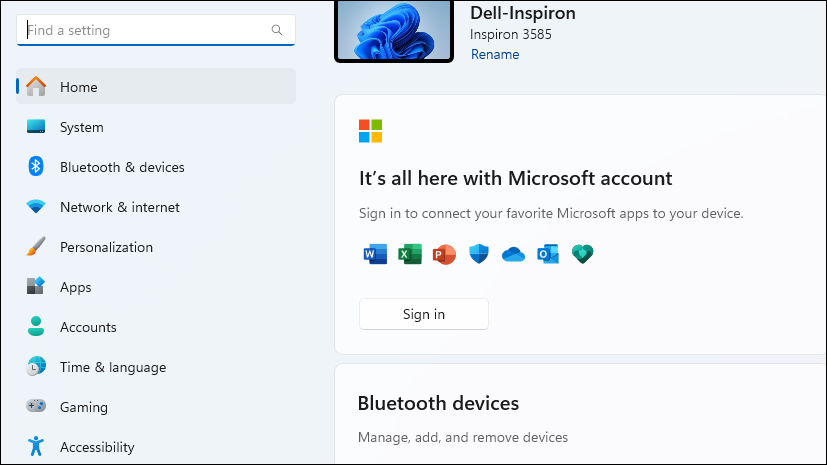Click the Microsoft four-color logo

click(x=371, y=131)
